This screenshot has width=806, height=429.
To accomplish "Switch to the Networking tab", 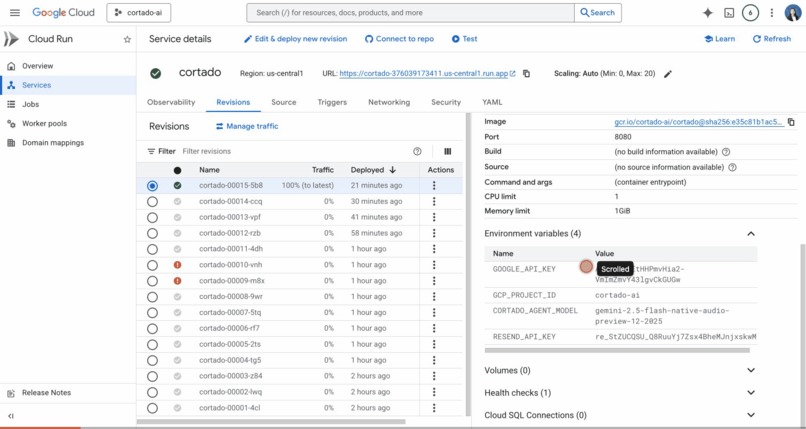I will click(x=389, y=102).
